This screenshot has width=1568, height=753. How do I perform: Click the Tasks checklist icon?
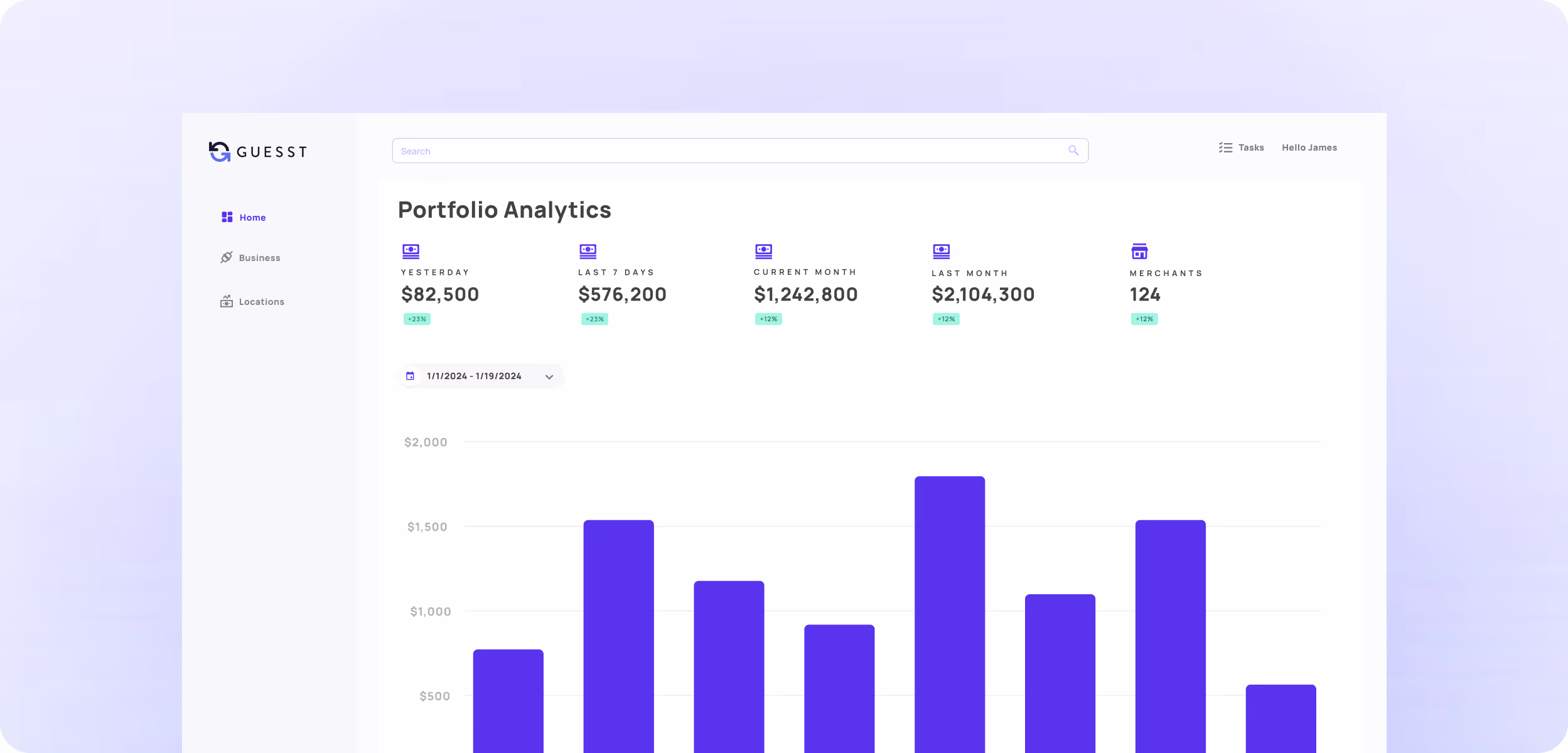coord(1225,147)
